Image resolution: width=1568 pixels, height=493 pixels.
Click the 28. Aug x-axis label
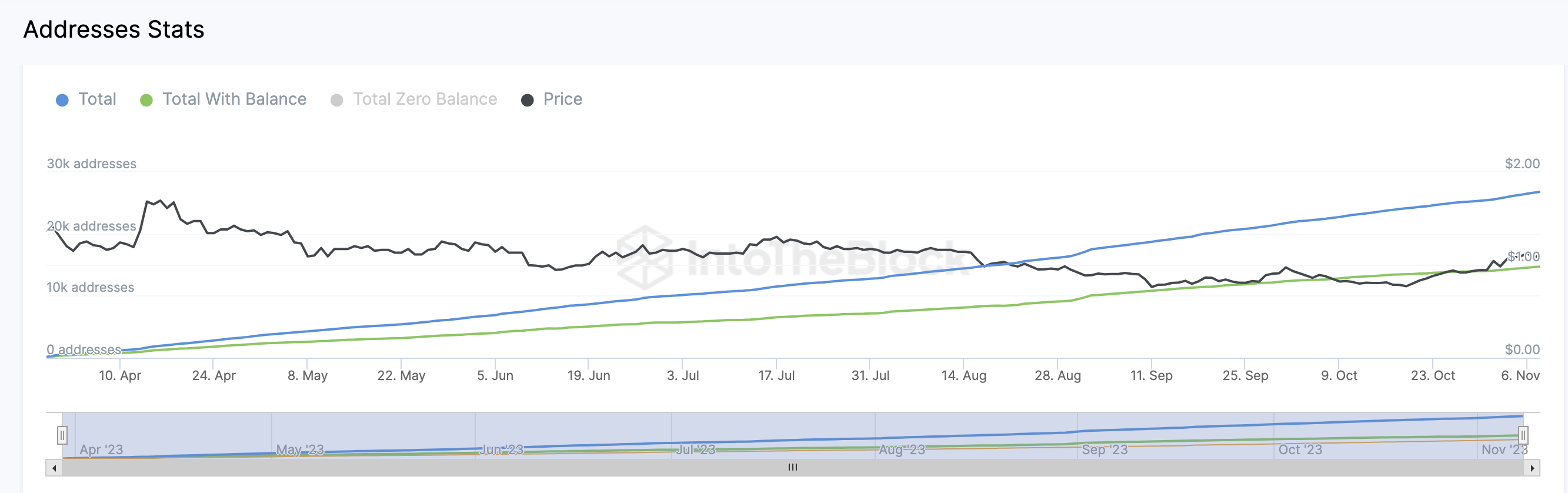tap(1057, 375)
